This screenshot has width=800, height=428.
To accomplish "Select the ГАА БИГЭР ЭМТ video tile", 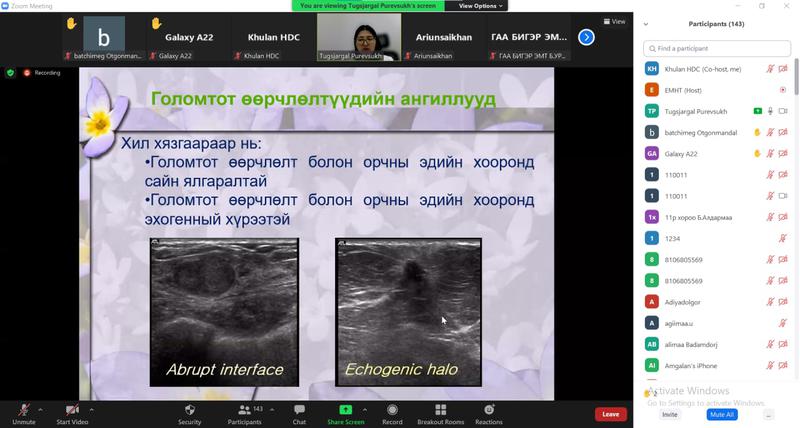I will click(529, 37).
